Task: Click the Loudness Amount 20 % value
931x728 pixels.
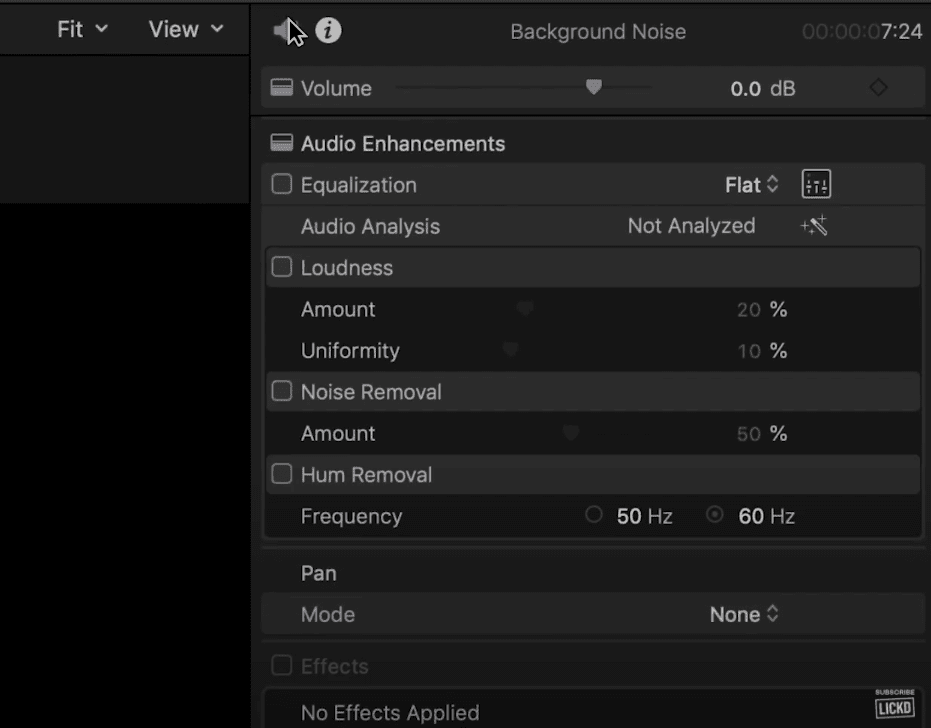Action: click(762, 309)
